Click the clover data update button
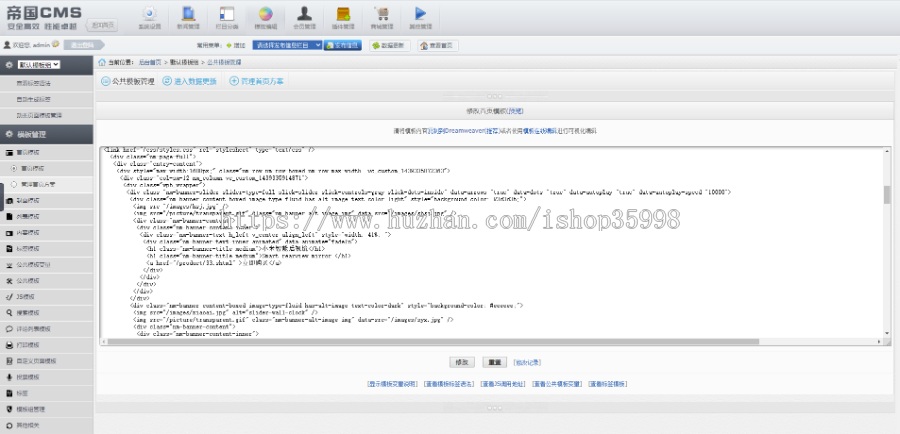Viewport: 900px width, 434px height. (390, 45)
